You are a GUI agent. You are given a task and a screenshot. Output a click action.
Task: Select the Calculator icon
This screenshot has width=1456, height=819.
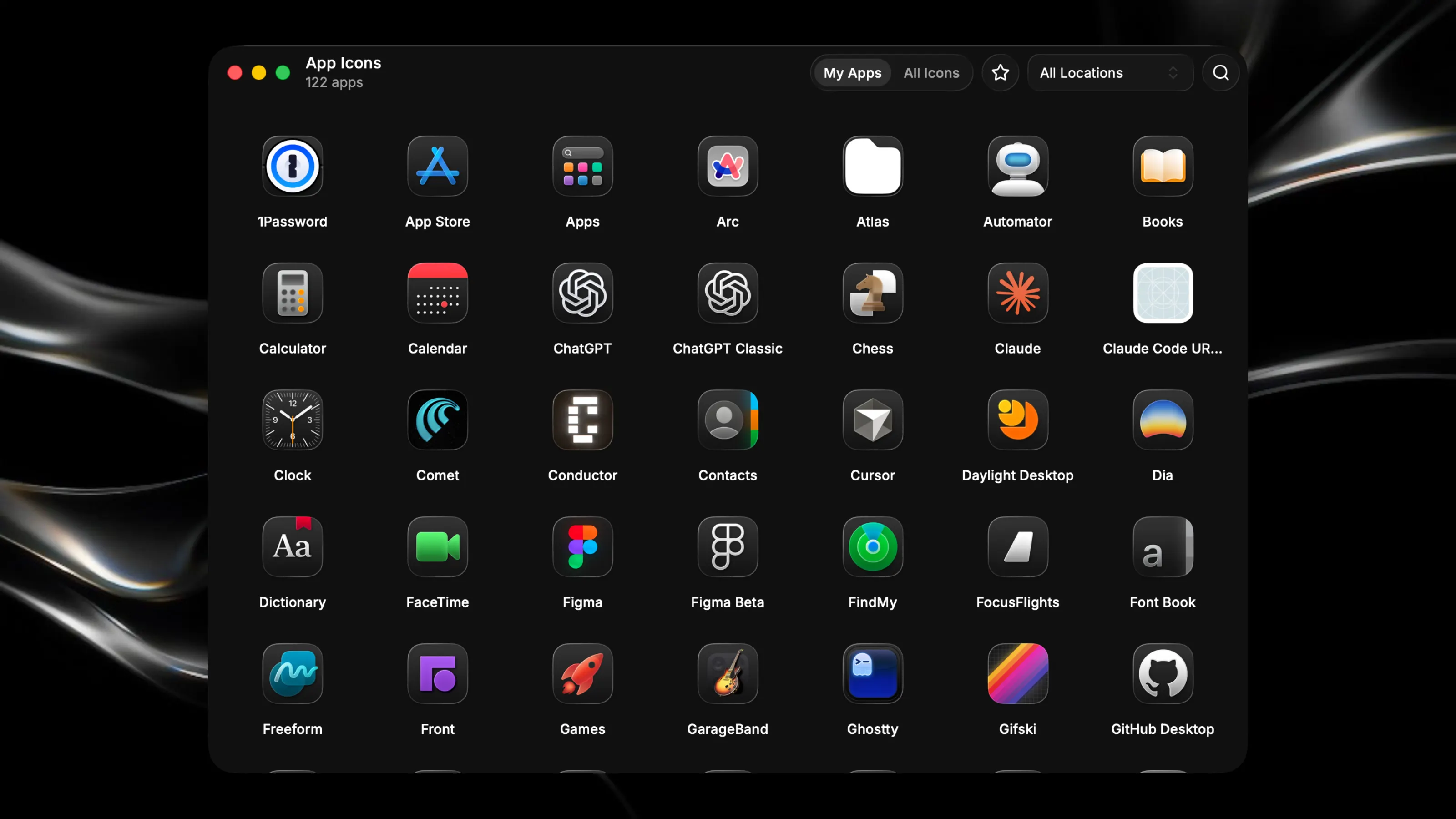tap(292, 293)
